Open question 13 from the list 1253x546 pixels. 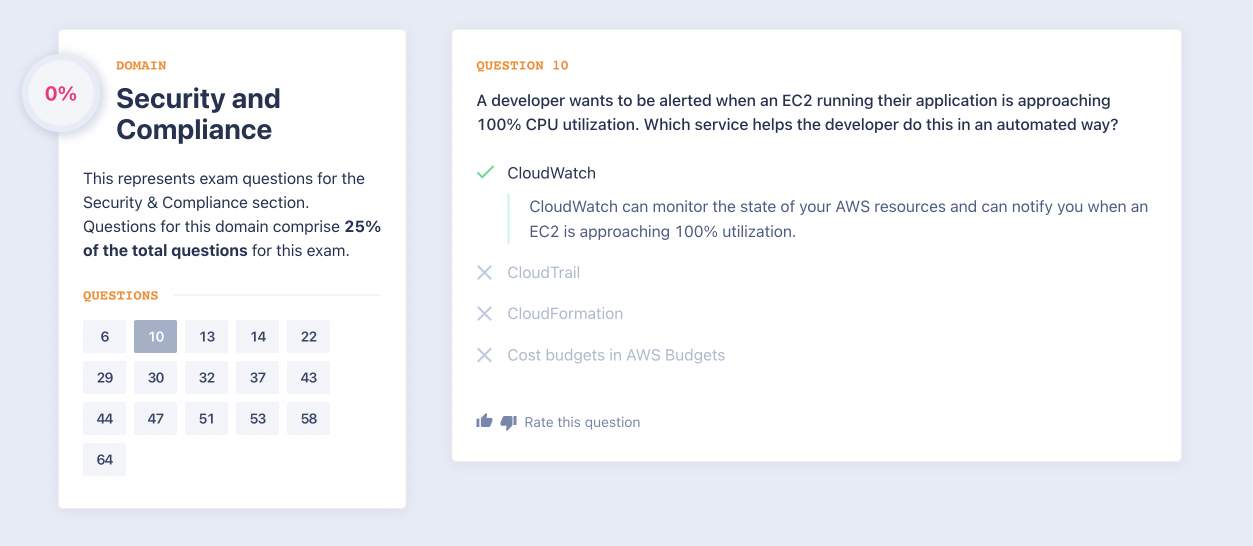tap(207, 337)
